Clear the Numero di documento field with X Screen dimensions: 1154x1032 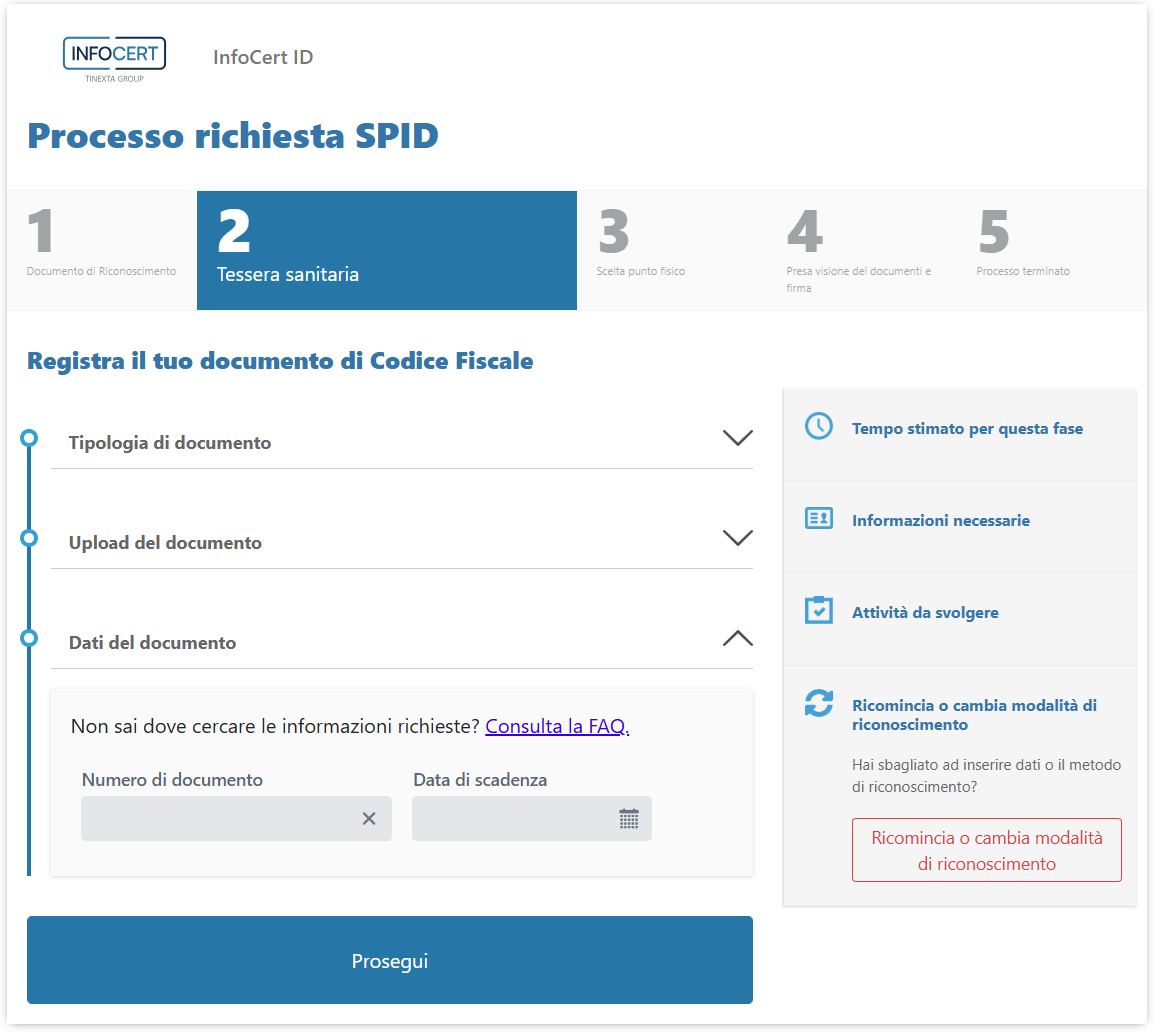(x=369, y=819)
